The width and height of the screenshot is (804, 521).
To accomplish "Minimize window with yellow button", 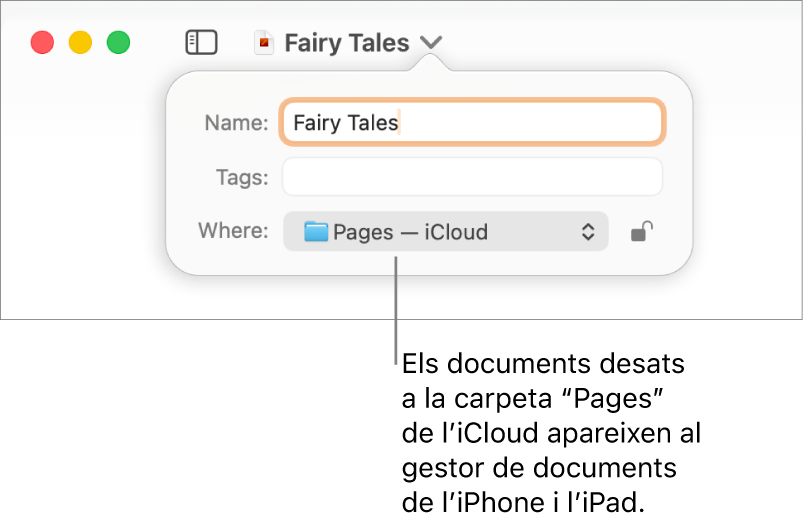I will tap(81, 43).
